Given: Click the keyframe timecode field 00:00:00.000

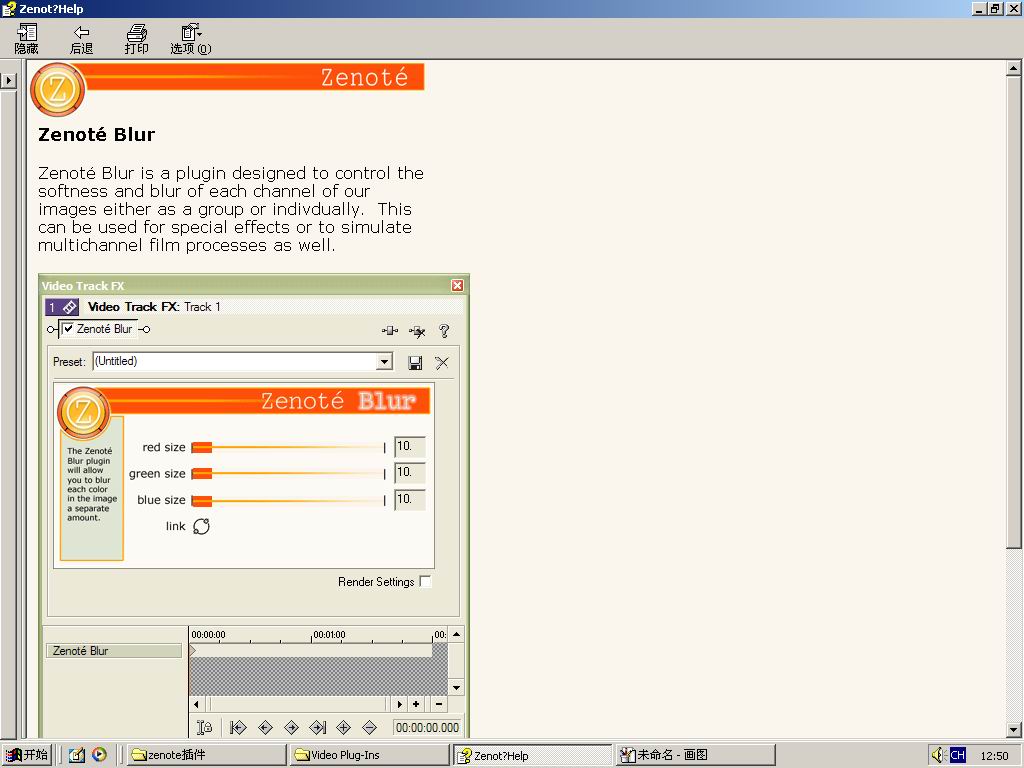Looking at the screenshot, I should (x=427, y=727).
